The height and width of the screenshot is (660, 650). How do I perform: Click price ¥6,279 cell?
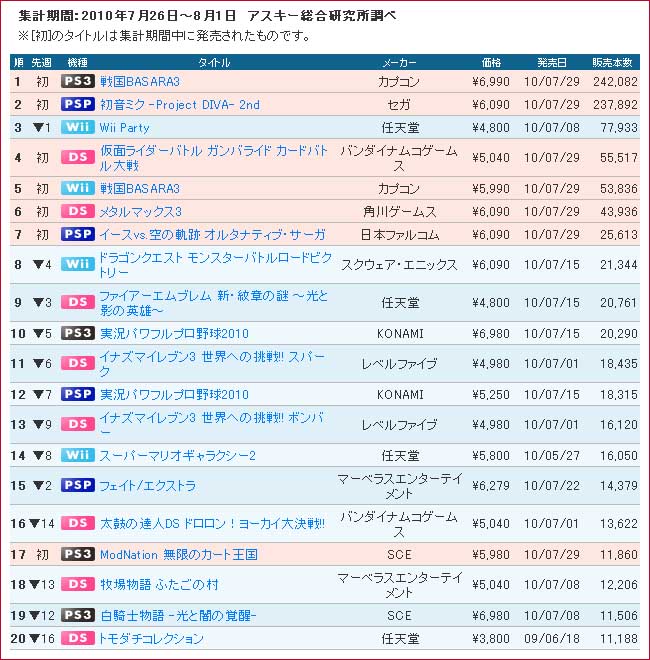491,486
